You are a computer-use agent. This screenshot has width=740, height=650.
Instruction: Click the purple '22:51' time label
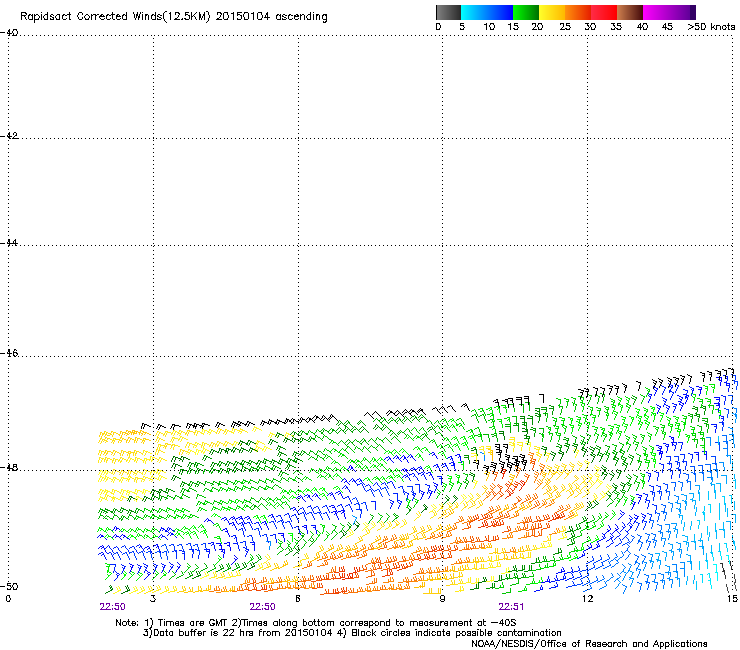pyautogui.click(x=511, y=607)
